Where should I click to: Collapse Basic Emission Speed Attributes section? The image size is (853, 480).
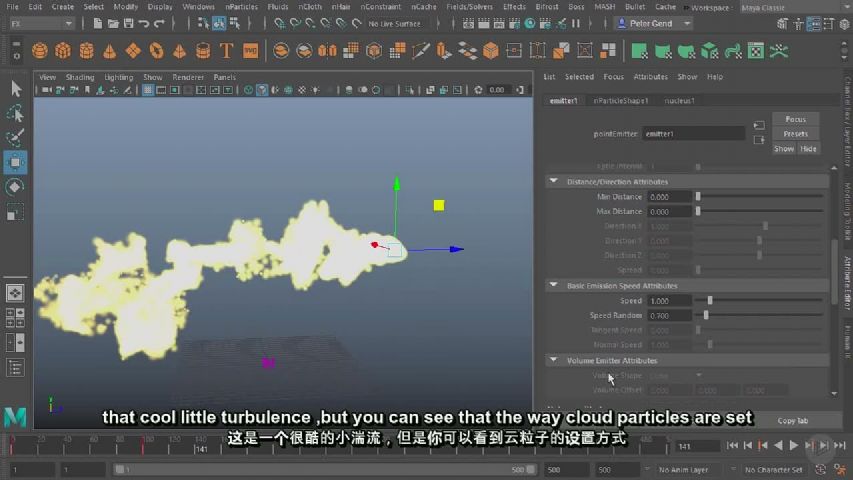553,285
